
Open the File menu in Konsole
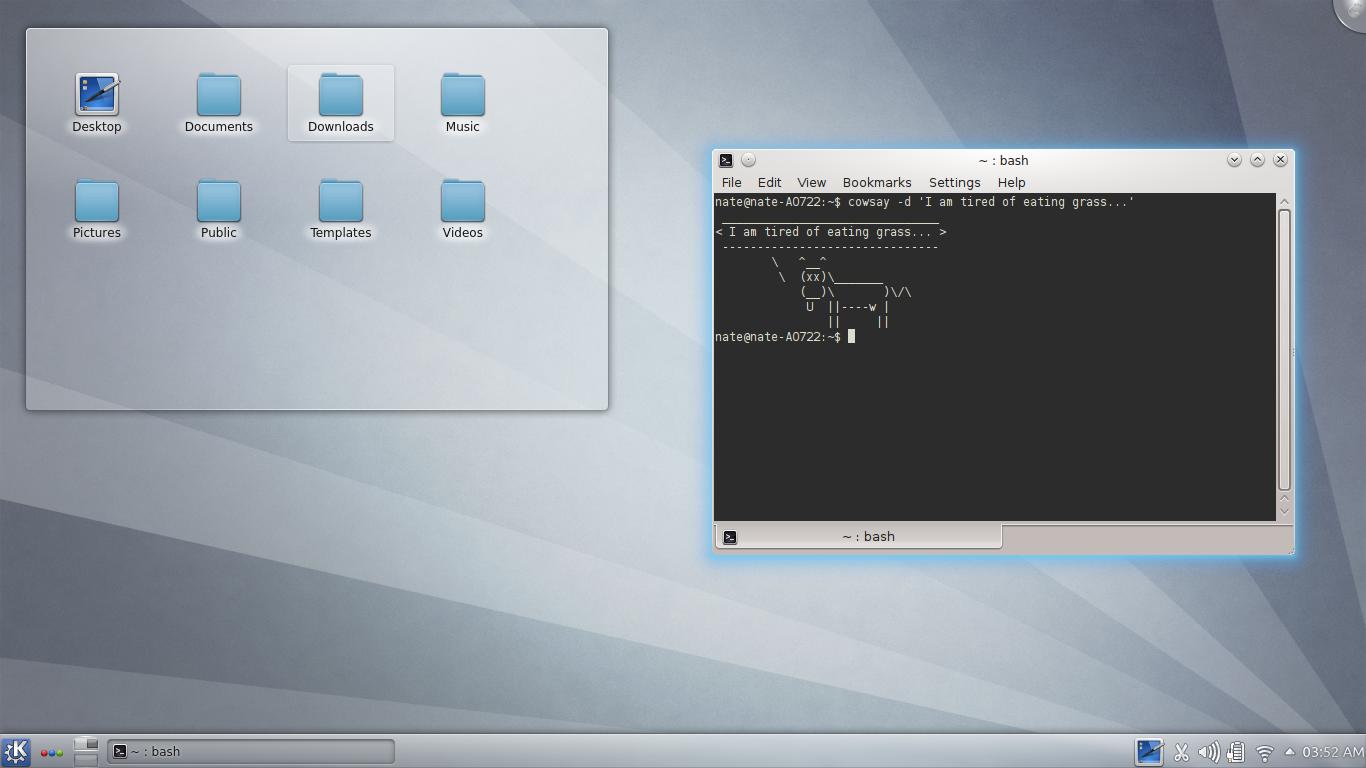pyautogui.click(x=731, y=183)
